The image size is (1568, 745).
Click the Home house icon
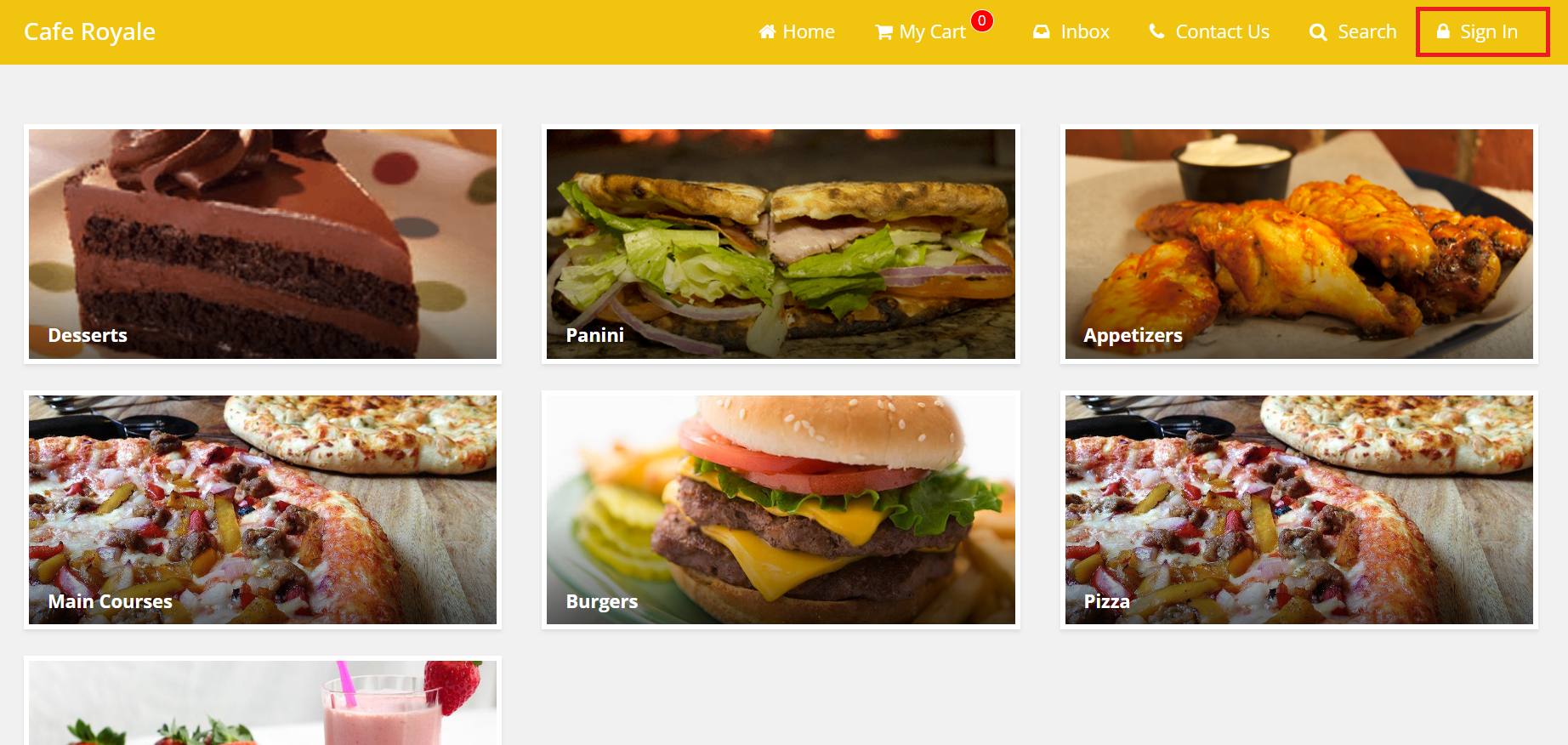767,31
